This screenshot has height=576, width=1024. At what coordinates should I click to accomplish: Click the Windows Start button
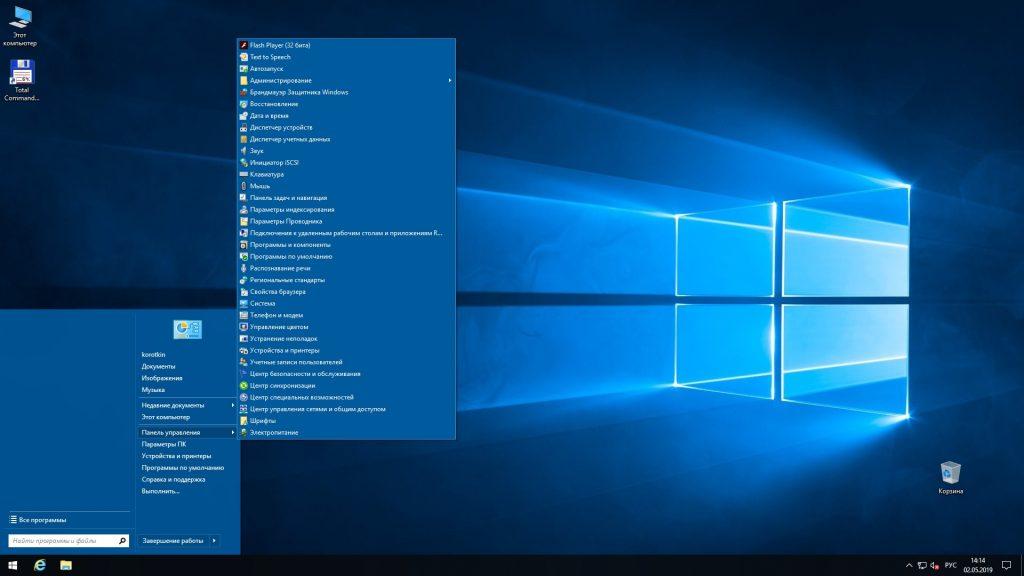pyautogui.click(x=12, y=565)
